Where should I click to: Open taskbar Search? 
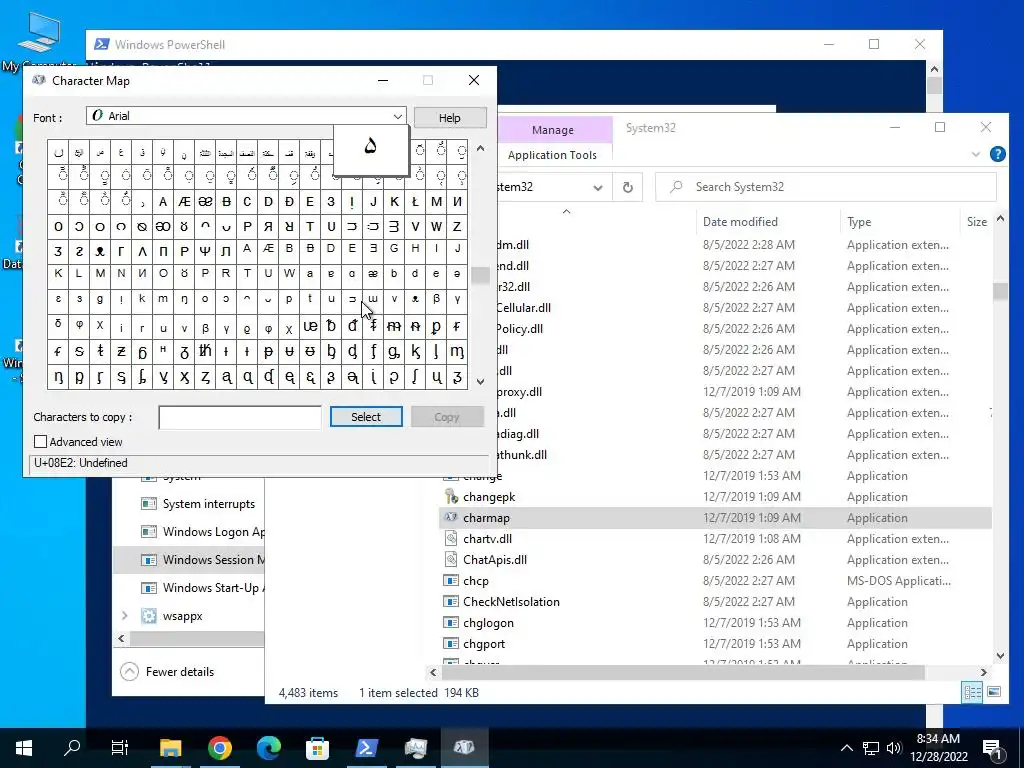72,747
